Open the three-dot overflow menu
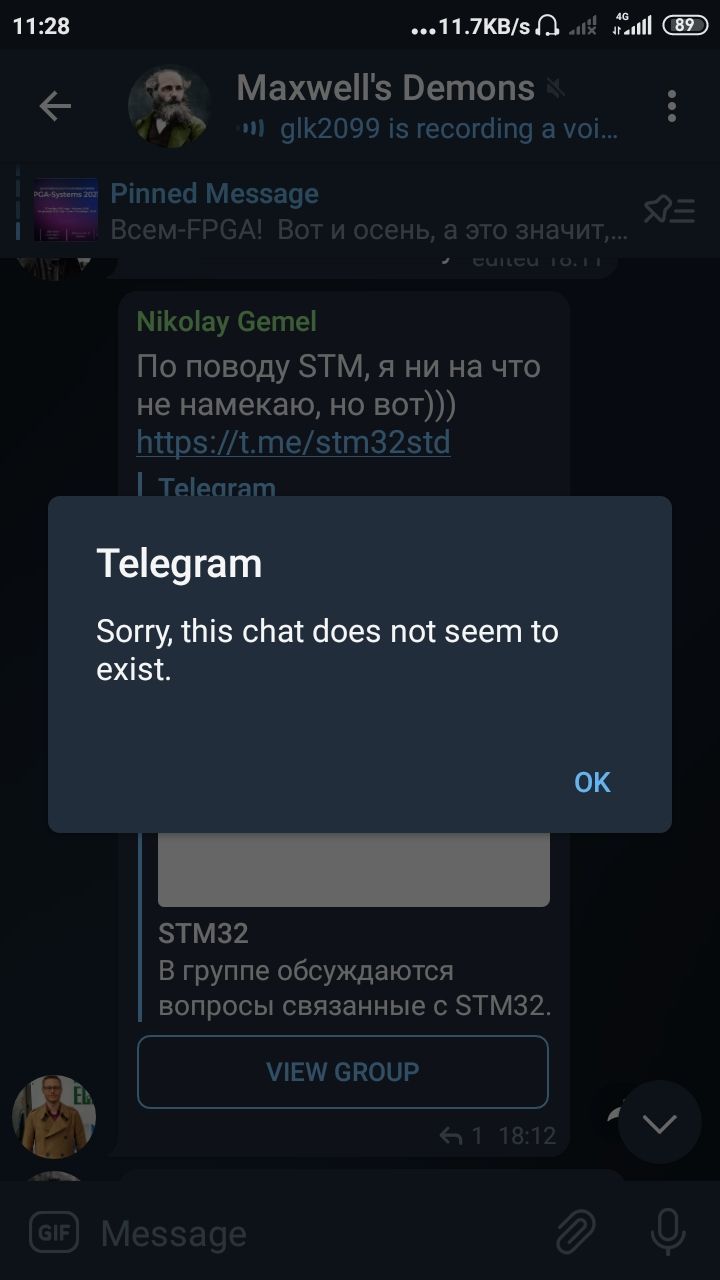Screen dimensions: 720x1280 pos(672,106)
